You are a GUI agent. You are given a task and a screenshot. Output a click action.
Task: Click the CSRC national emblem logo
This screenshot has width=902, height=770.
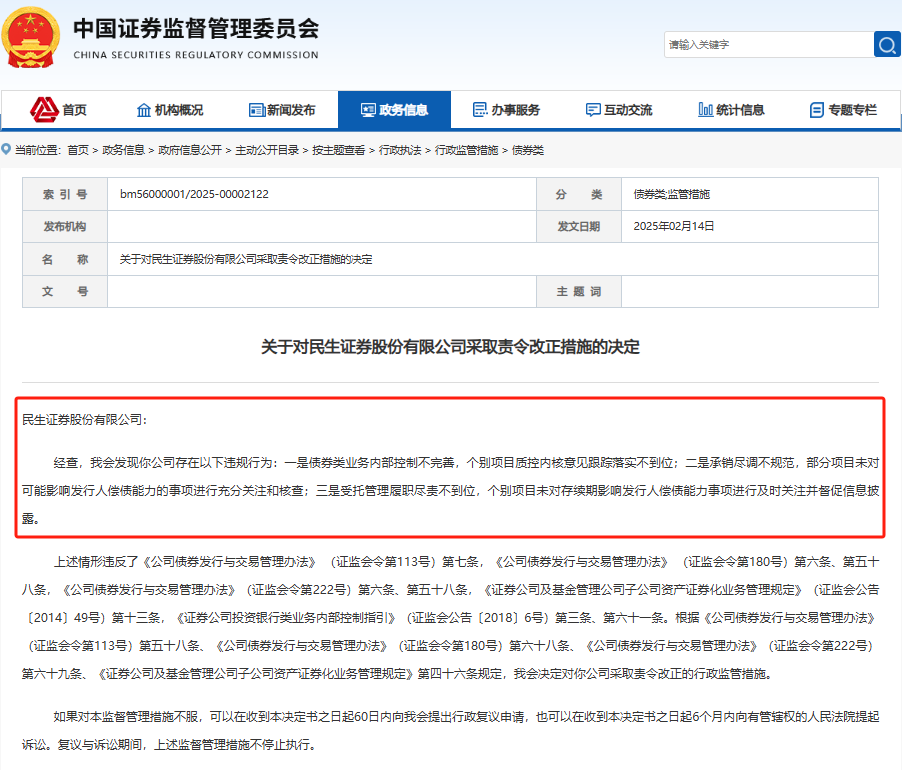[30, 38]
